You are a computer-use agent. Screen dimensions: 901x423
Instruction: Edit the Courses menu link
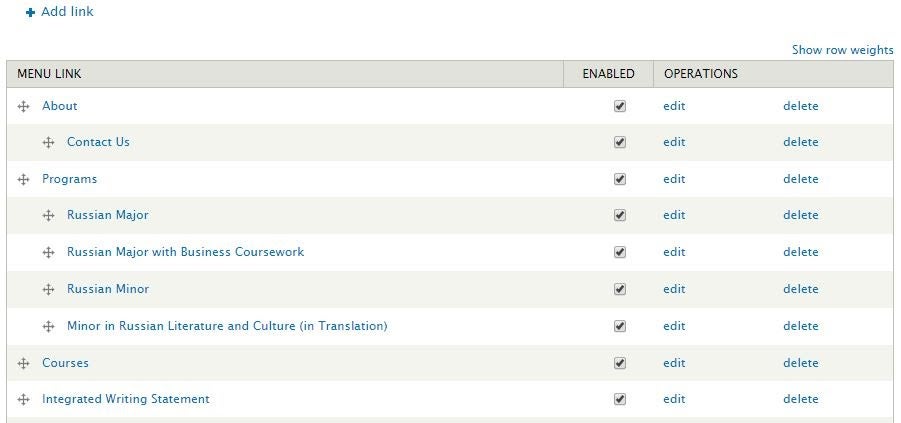pyautogui.click(x=674, y=363)
